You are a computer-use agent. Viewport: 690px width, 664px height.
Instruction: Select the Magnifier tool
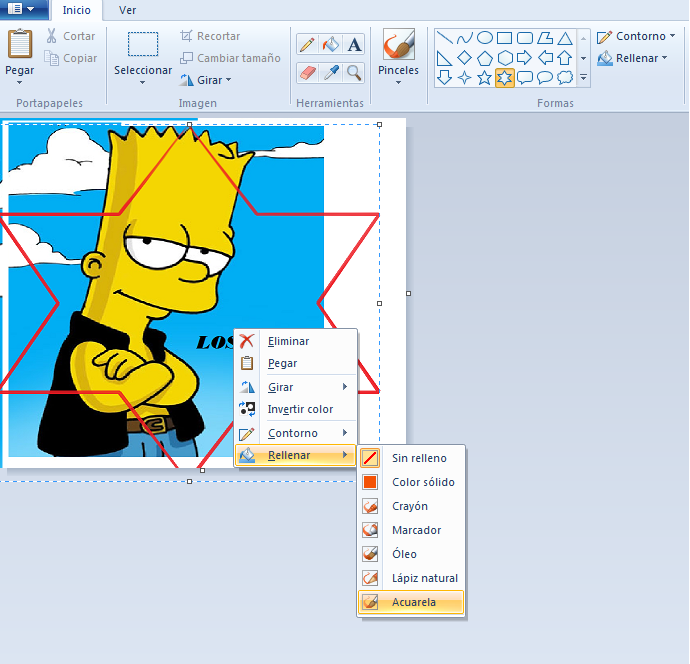point(354,73)
